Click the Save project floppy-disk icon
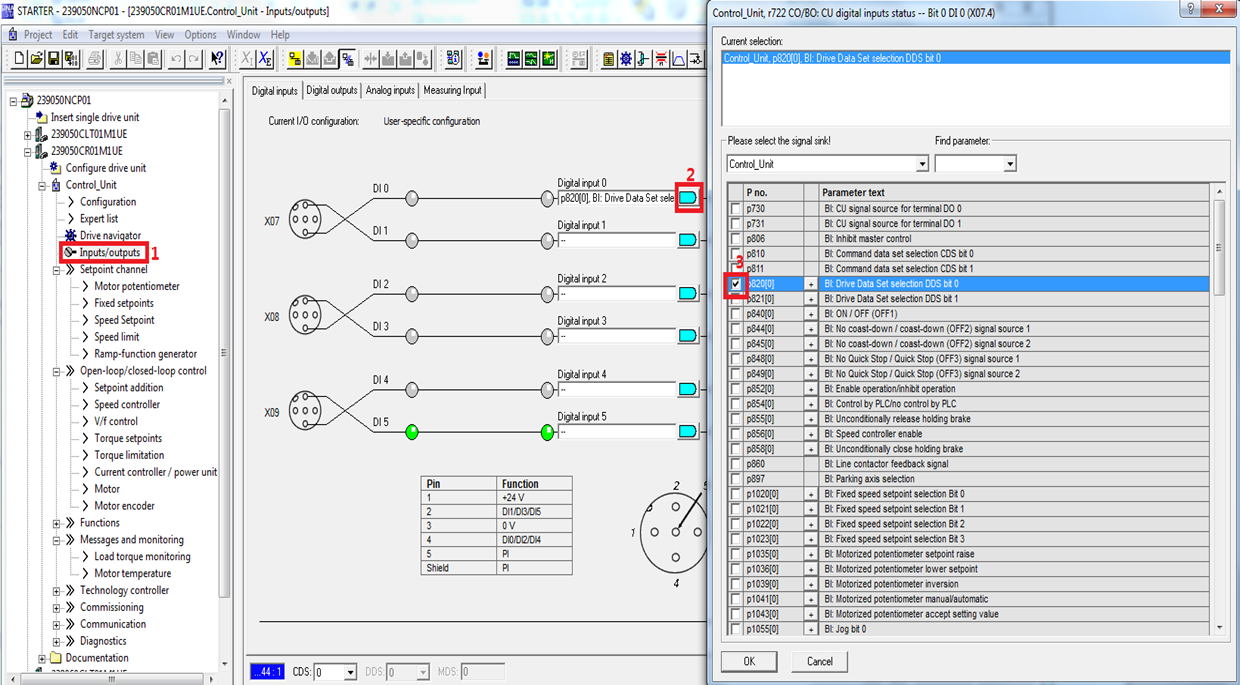This screenshot has width=1240, height=685. [x=54, y=59]
